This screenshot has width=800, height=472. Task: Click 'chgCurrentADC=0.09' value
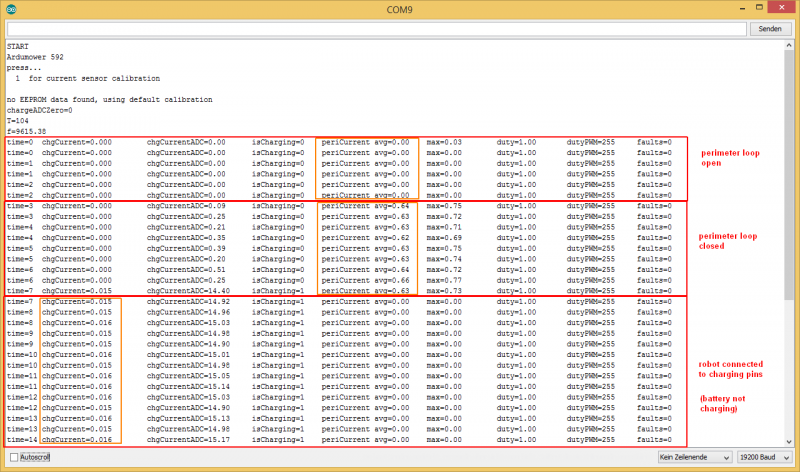coord(186,206)
